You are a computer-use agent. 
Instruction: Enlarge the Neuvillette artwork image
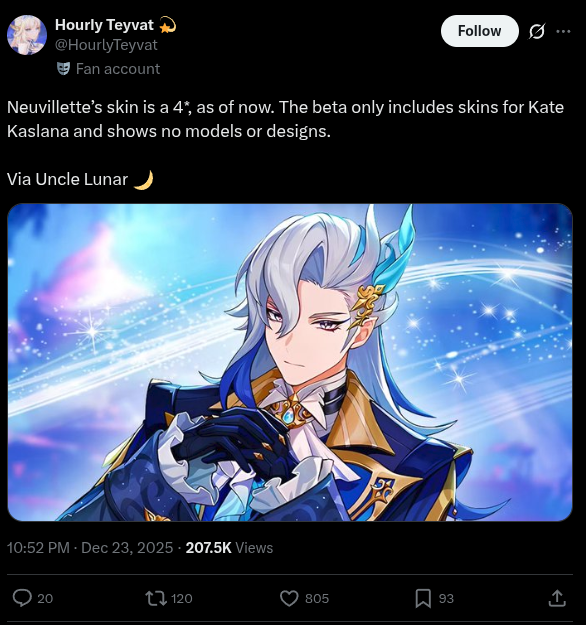290,362
